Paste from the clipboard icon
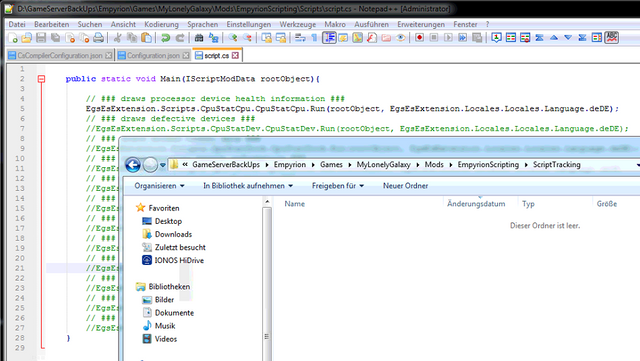The image size is (640, 361). tap(146, 38)
